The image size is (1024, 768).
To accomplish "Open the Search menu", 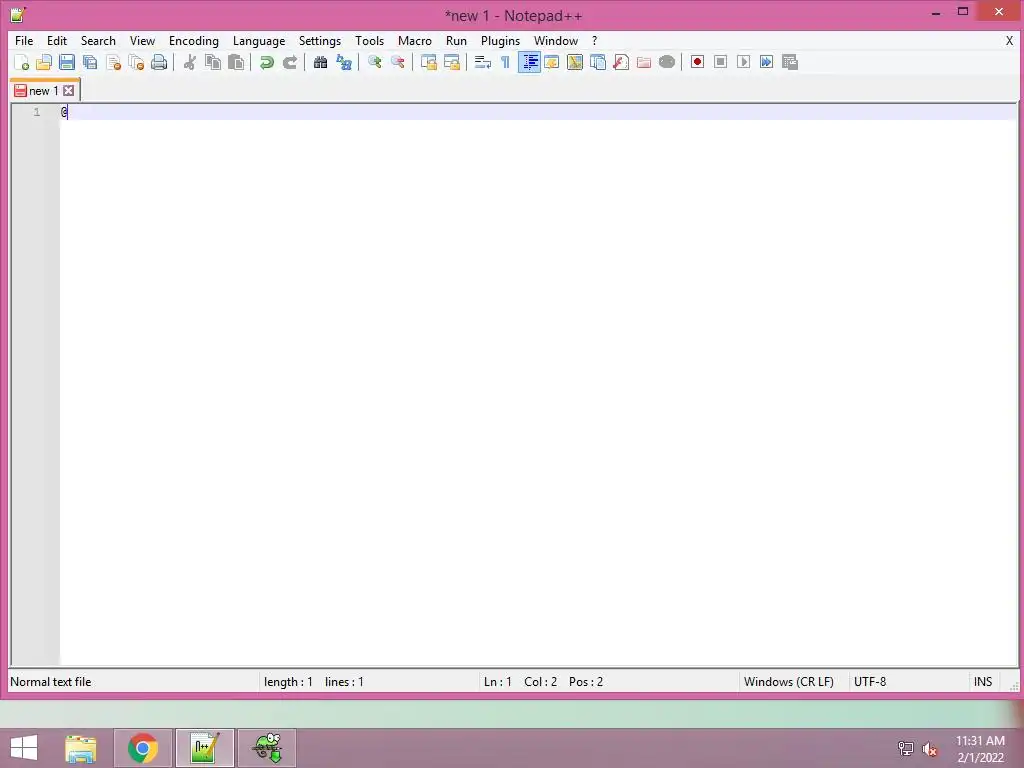I will pos(98,40).
